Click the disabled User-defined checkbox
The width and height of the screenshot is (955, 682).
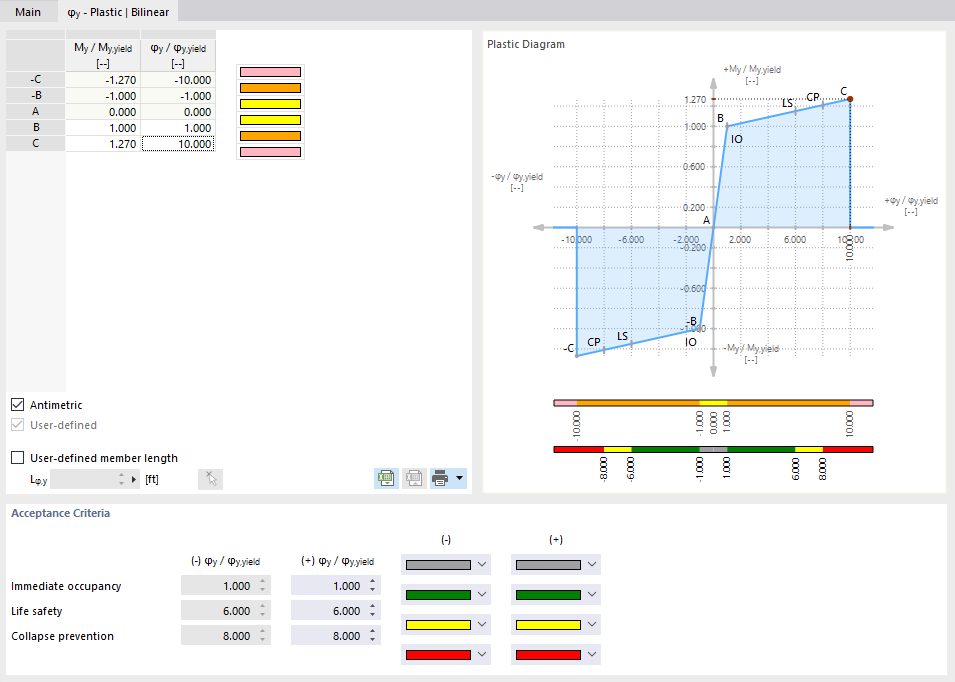pyautogui.click(x=17, y=423)
